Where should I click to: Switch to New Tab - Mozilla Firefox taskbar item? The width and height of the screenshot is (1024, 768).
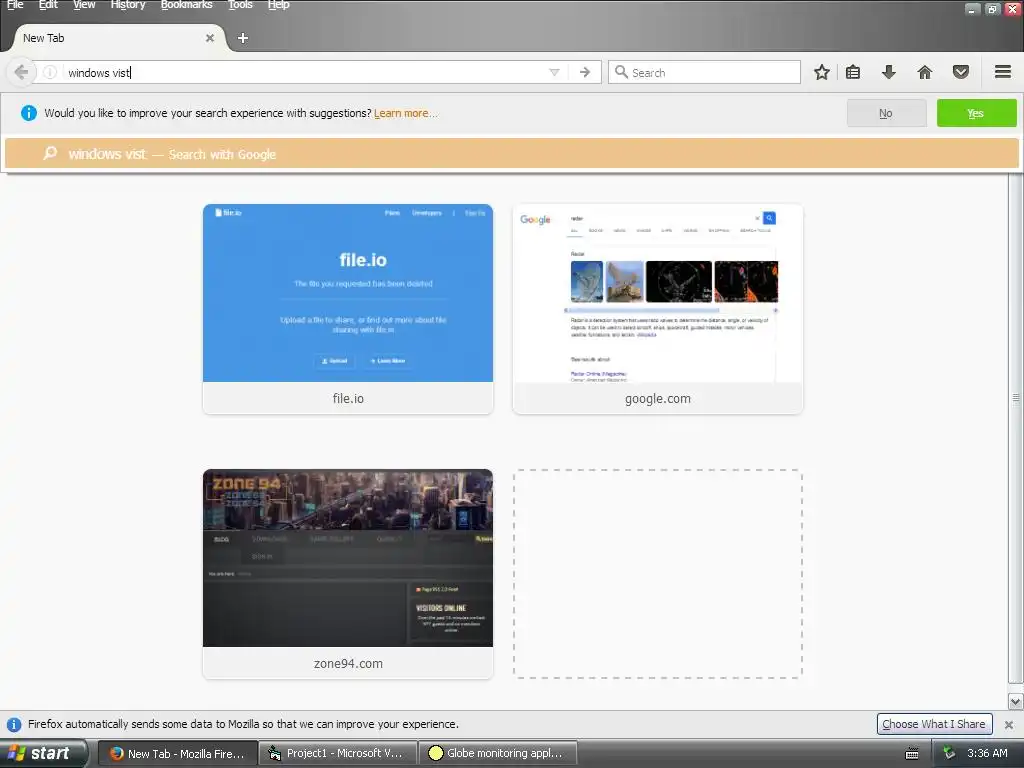pos(177,754)
